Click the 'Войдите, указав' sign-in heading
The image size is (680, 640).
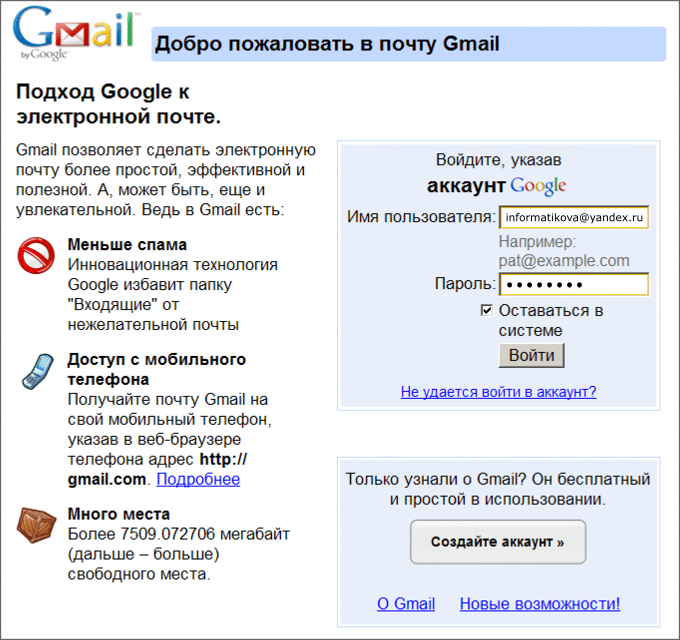pyautogui.click(x=498, y=160)
